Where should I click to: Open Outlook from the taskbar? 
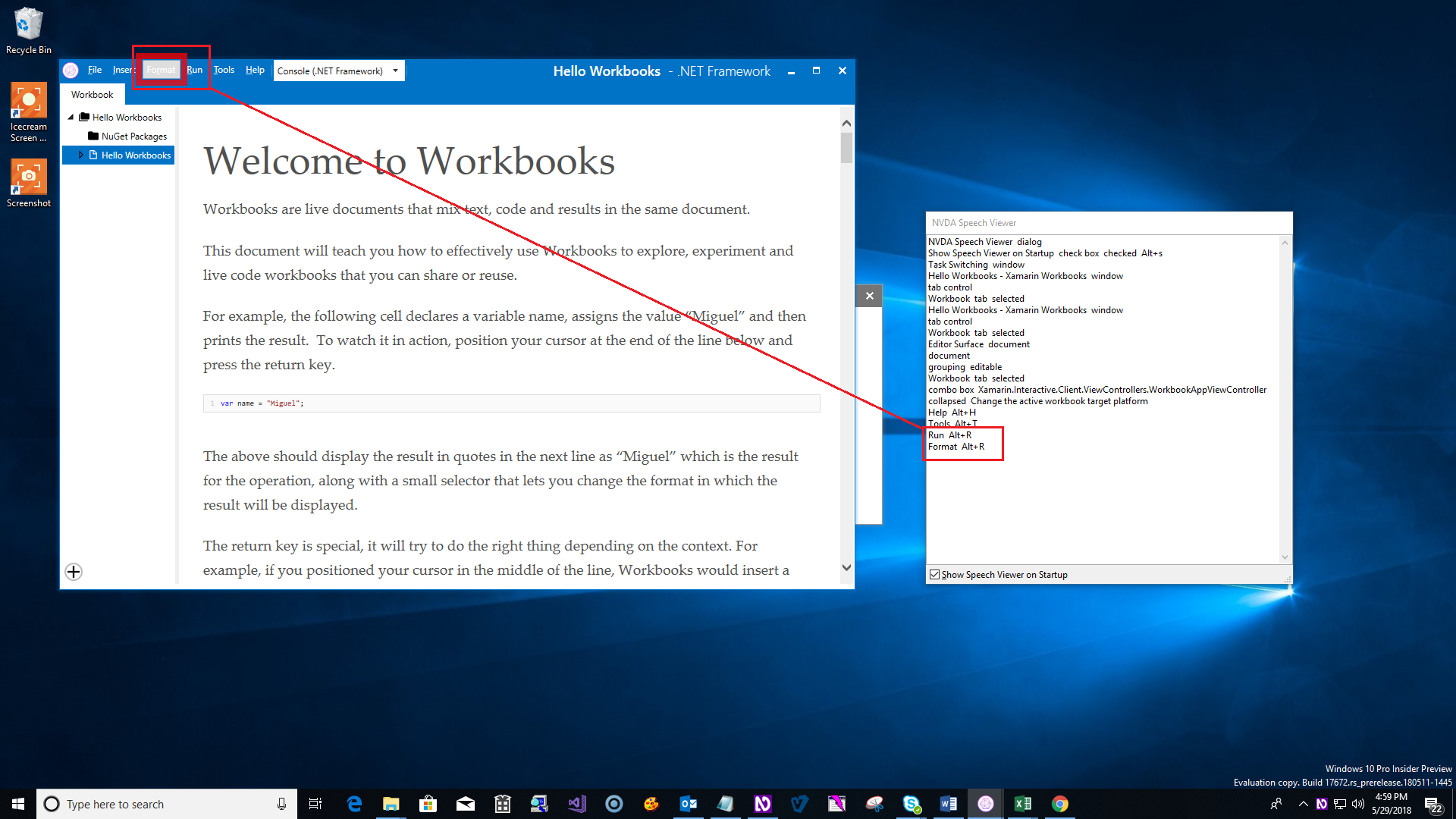pyautogui.click(x=689, y=803)
